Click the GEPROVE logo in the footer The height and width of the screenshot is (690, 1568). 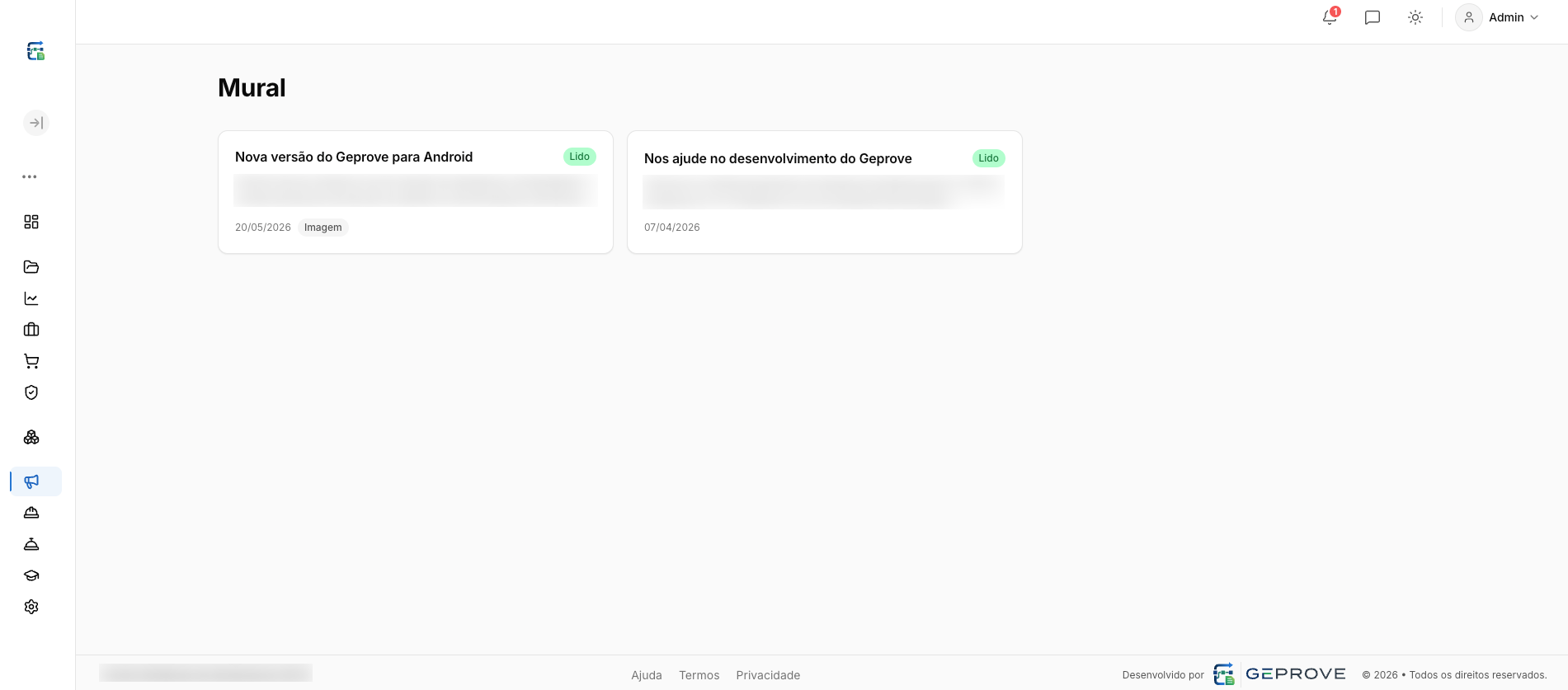pyautogui.click(x=1279, y=674)
